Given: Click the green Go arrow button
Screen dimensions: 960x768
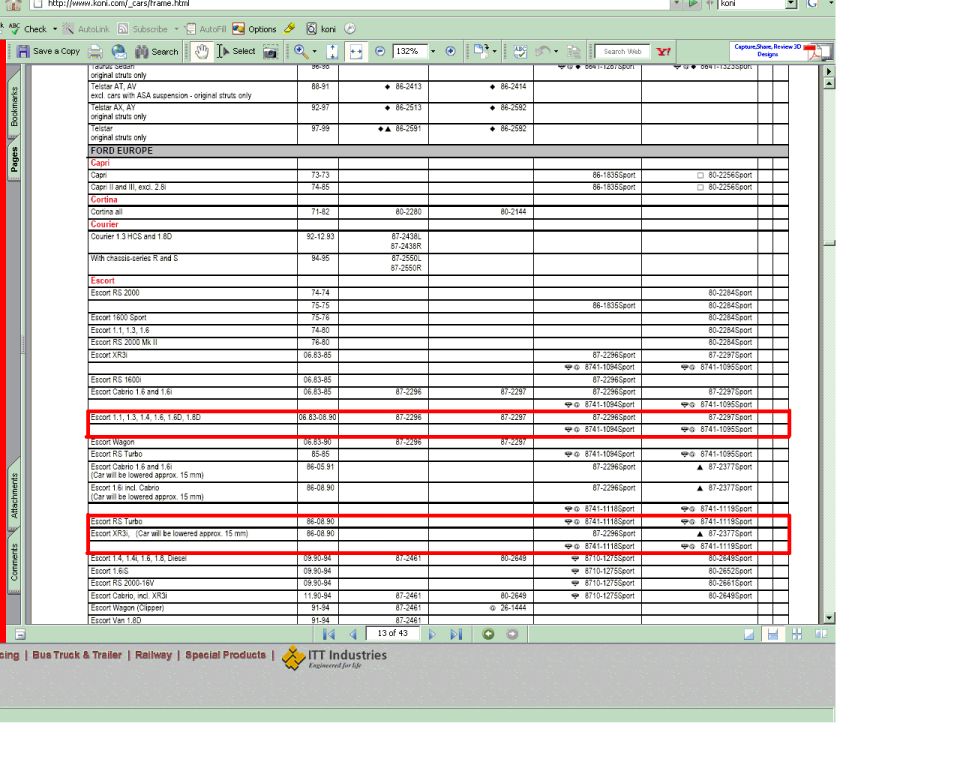Looking at the screenshot, I should (x=692, y=4).
